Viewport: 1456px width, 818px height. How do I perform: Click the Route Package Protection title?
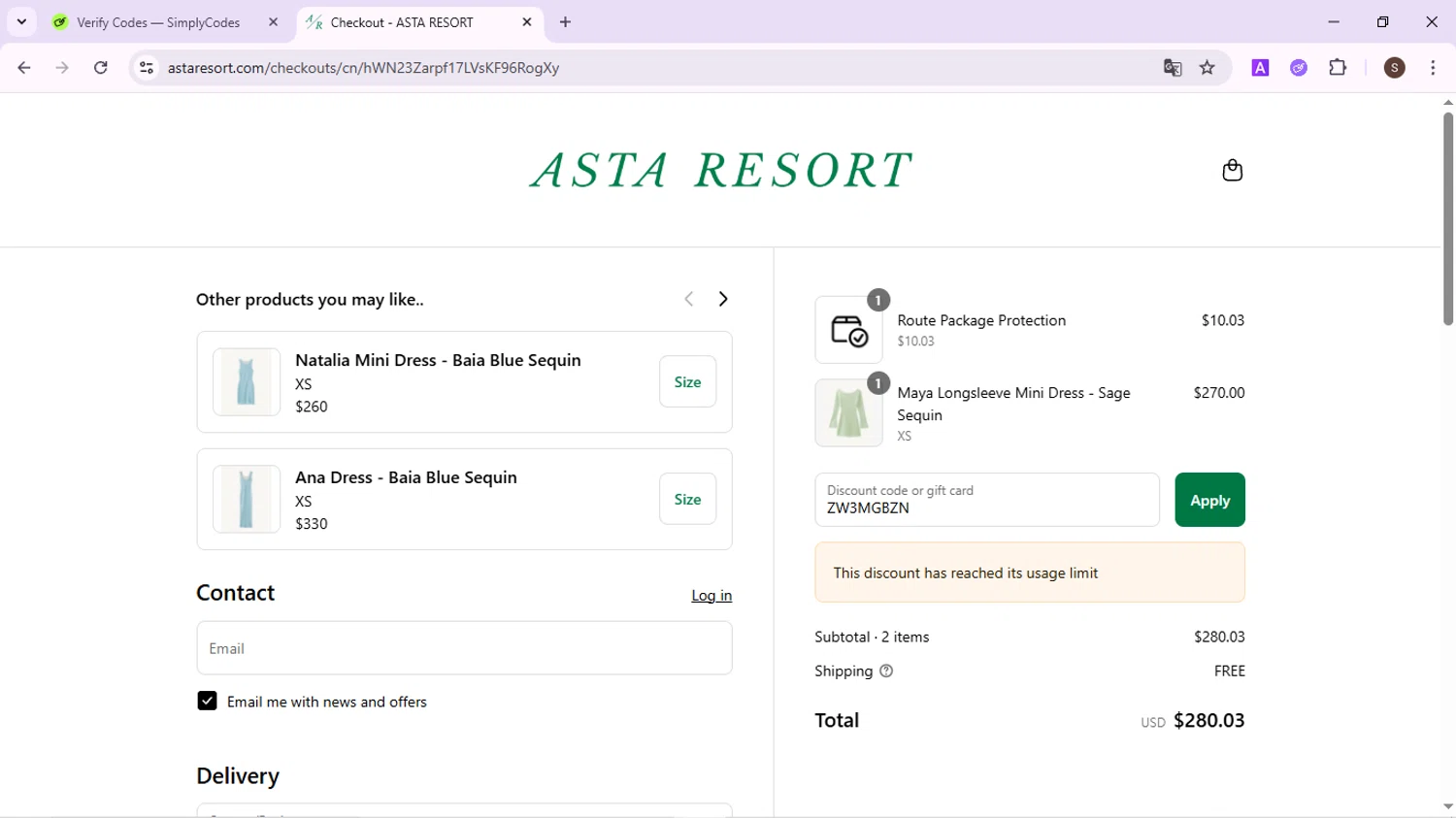click(981, 320)
